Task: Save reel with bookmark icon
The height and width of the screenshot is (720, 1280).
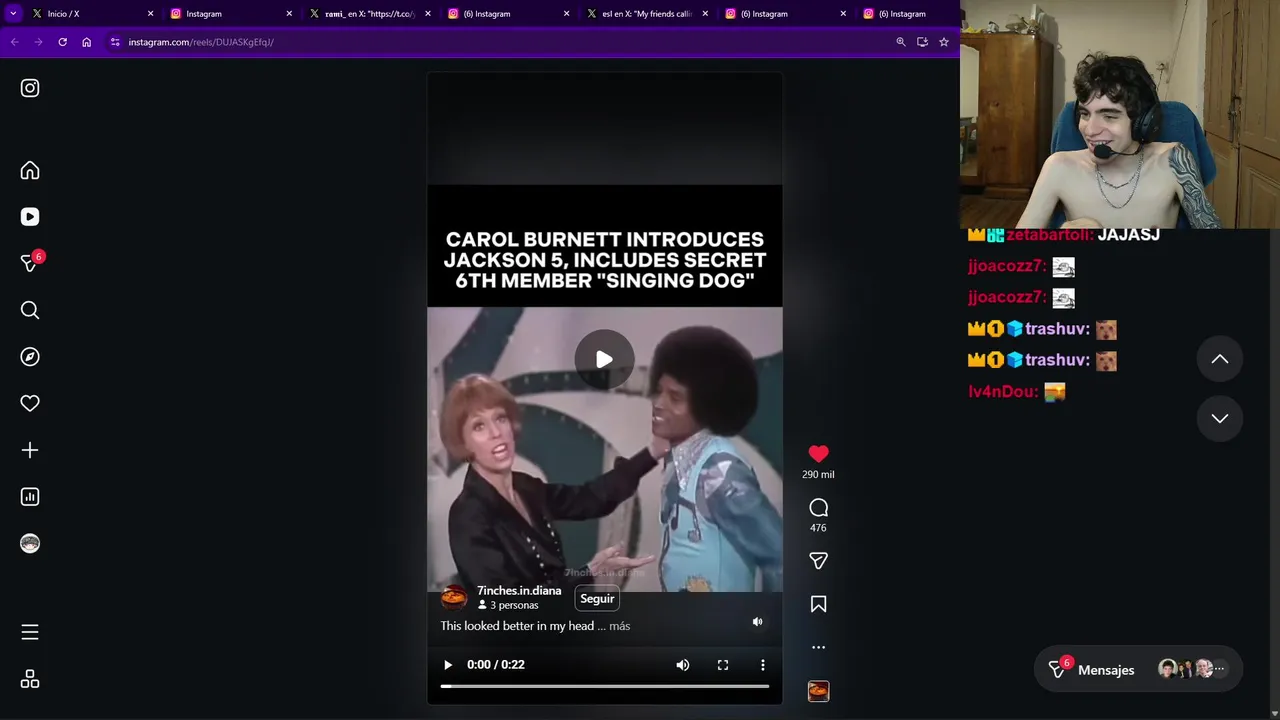Action: coord(818,604)
